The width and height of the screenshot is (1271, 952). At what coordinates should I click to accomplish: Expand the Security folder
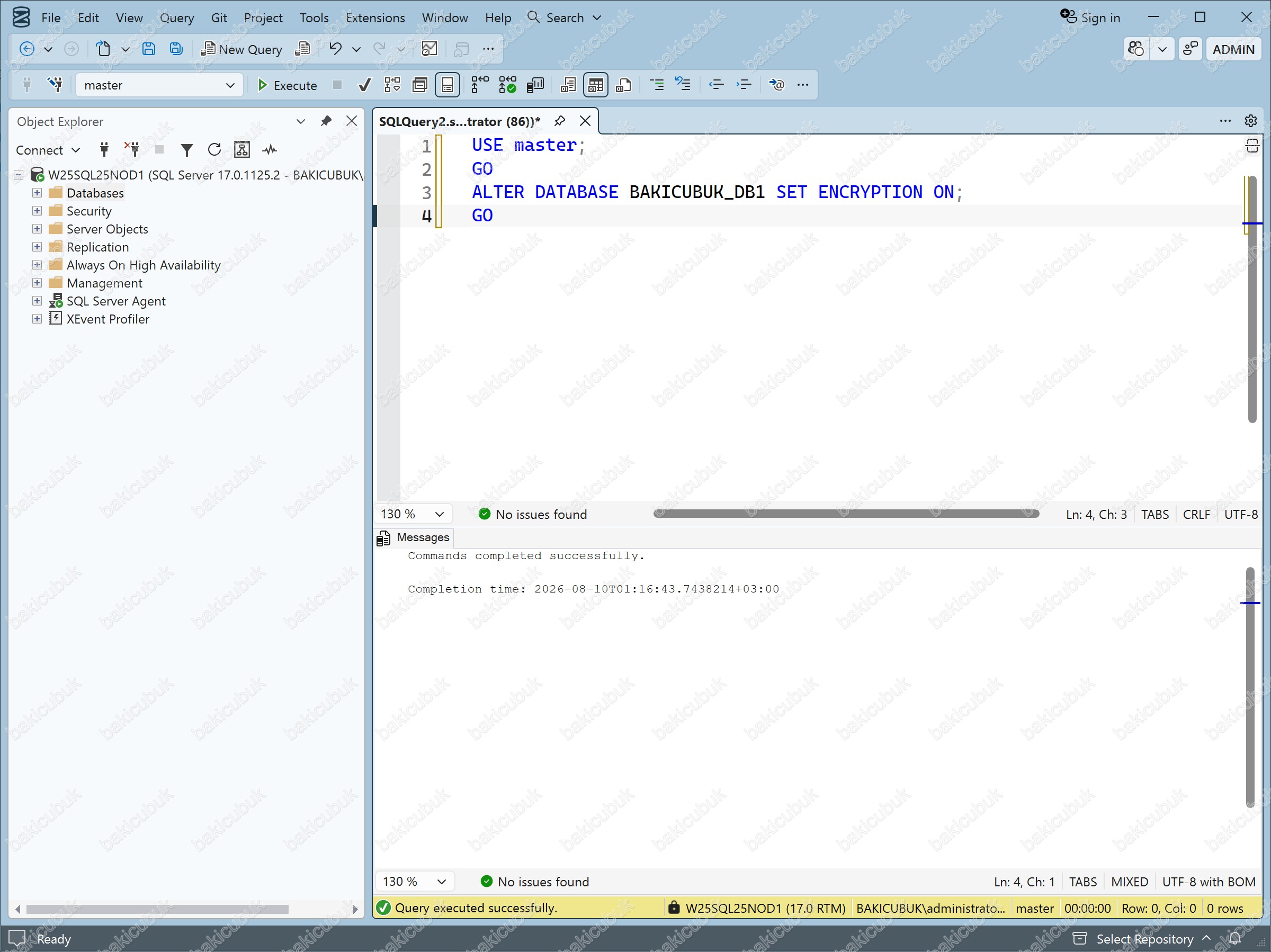click(37, 211)
